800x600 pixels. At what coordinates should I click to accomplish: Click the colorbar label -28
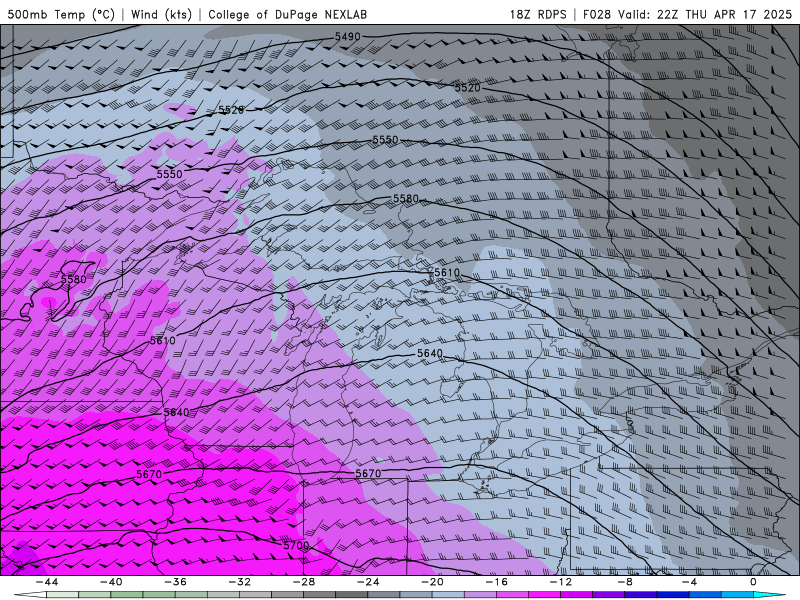[x=304, y=582]
